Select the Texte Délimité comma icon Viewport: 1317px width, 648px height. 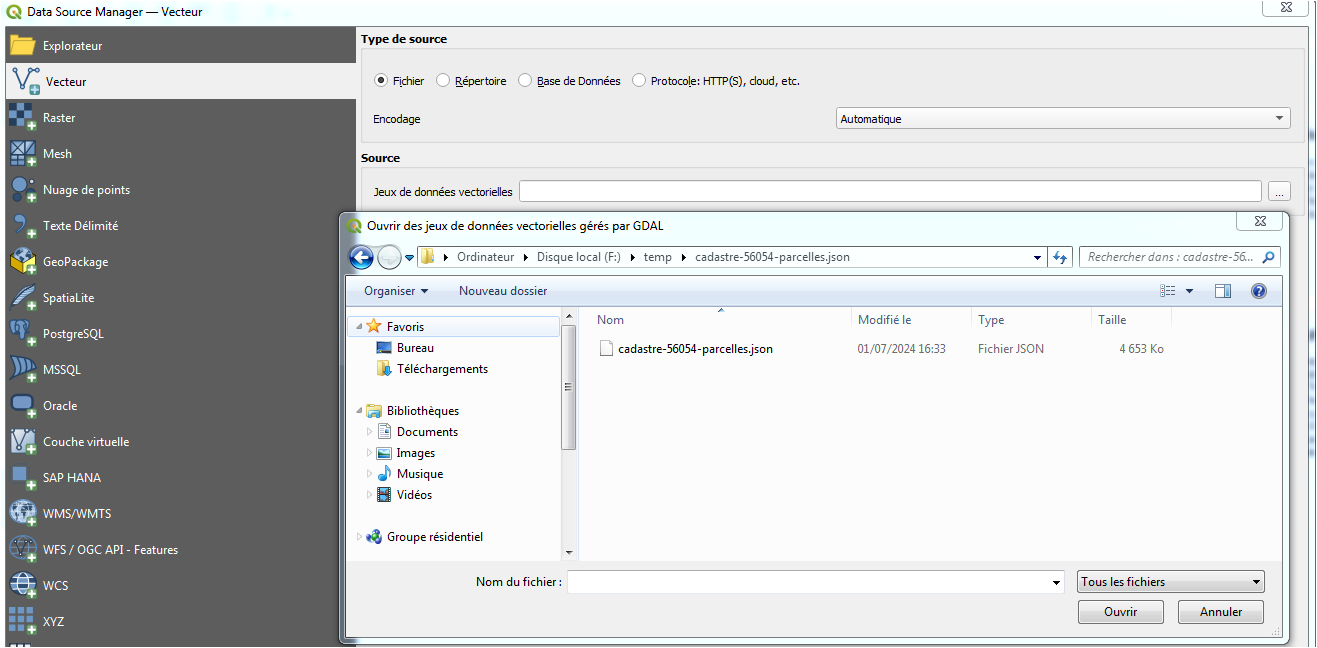[23, 226]
